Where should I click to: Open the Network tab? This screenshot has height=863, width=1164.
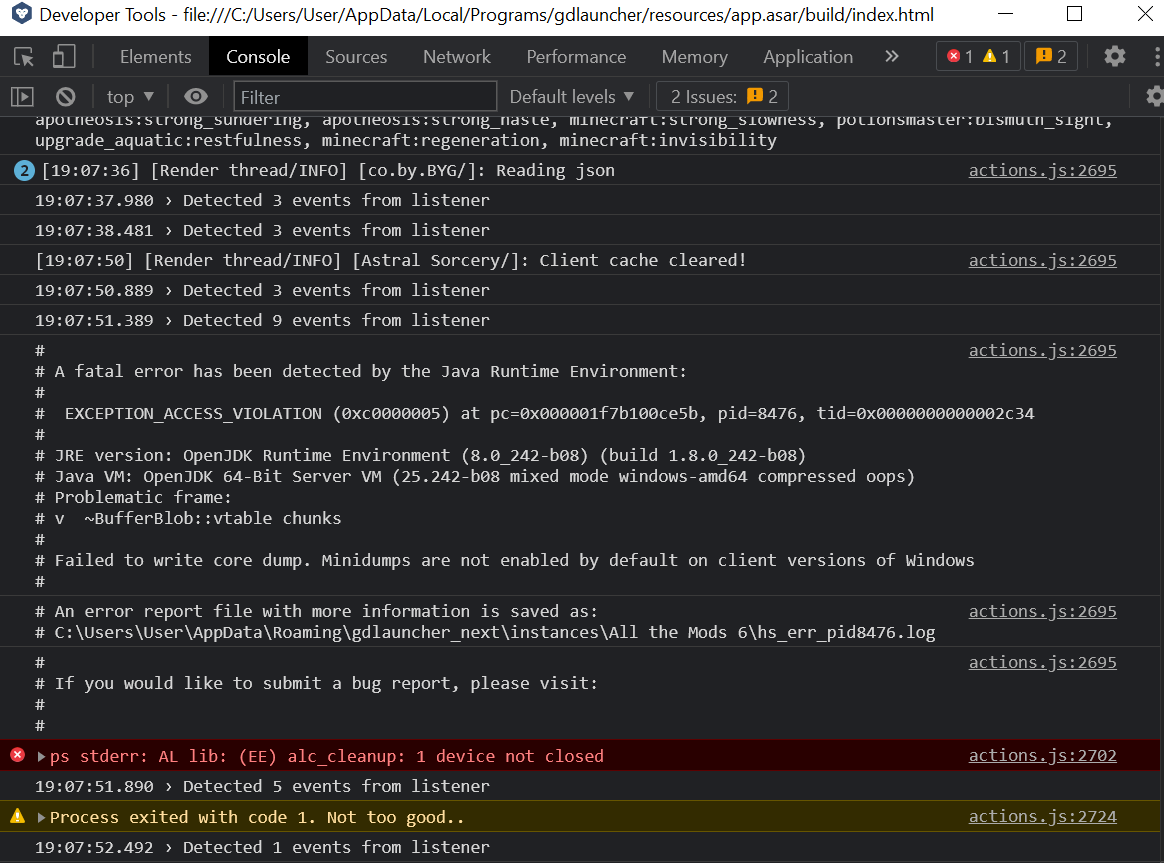[x=457, y=56]
